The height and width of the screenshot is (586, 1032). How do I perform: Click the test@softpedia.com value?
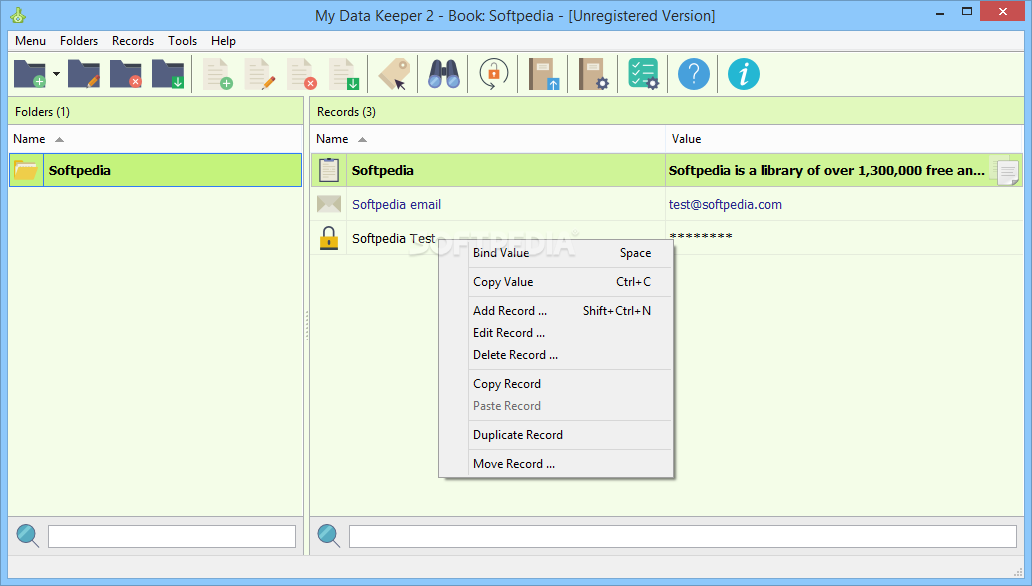pyautogui.click(x=725, y=205)
